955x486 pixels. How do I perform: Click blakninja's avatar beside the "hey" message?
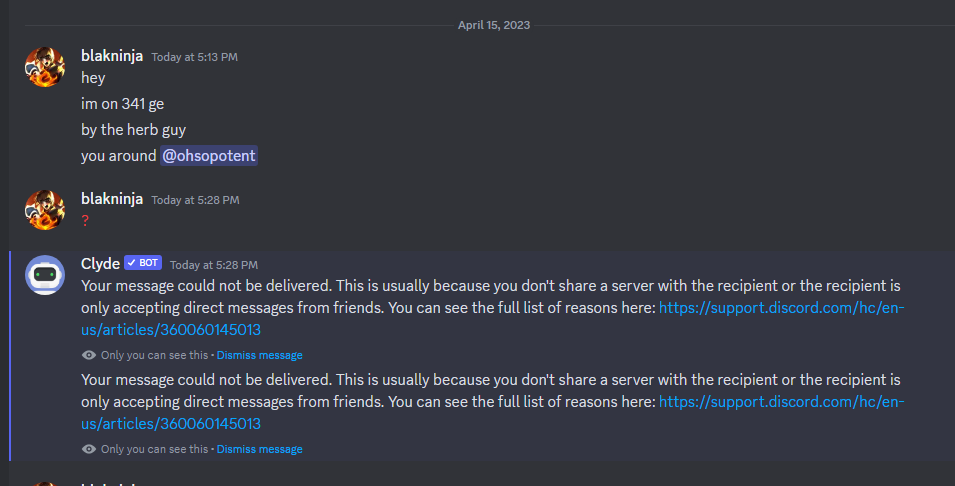coord(45,66)
